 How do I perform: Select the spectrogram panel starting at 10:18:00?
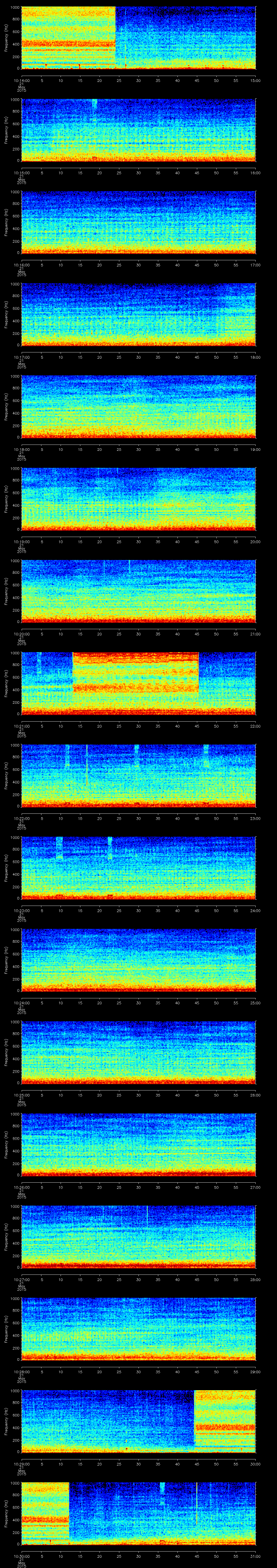(x=138, y=407)
